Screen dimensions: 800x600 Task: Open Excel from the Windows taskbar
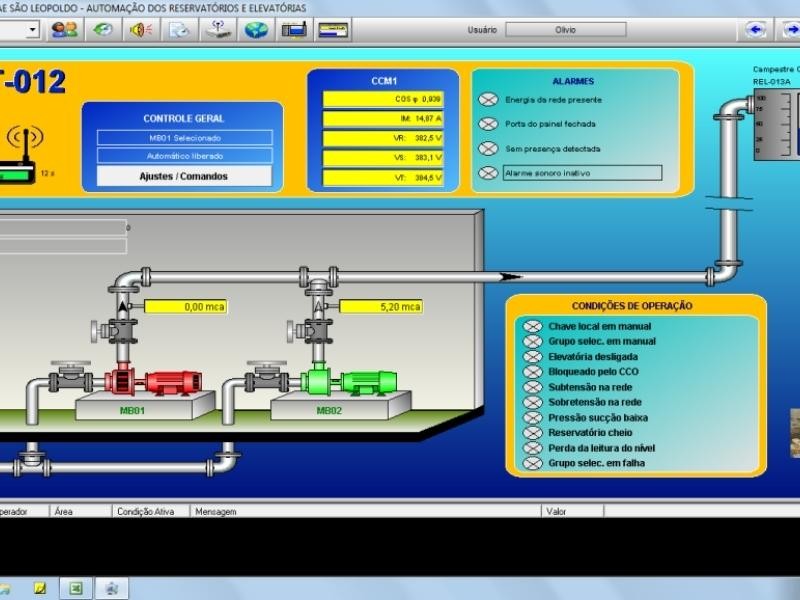pyautogui.click(x=74, y=588)
